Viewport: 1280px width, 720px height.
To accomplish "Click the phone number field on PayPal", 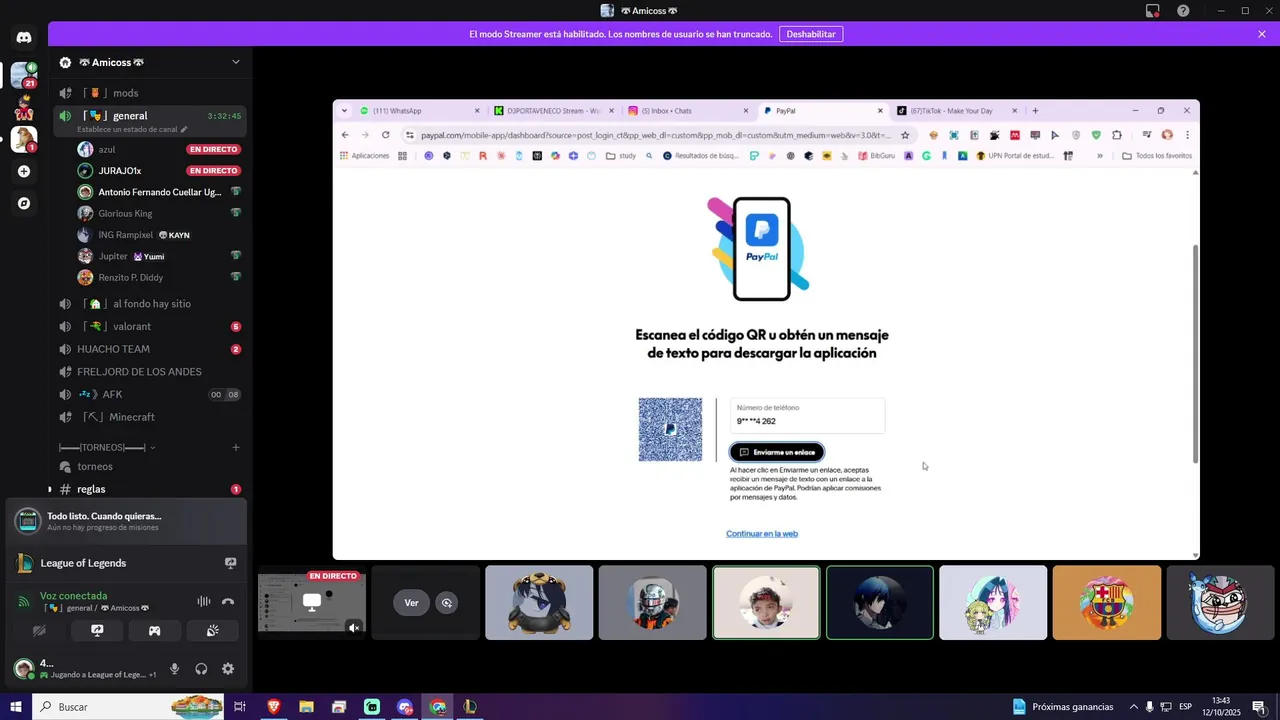I will tap(807, 416).
